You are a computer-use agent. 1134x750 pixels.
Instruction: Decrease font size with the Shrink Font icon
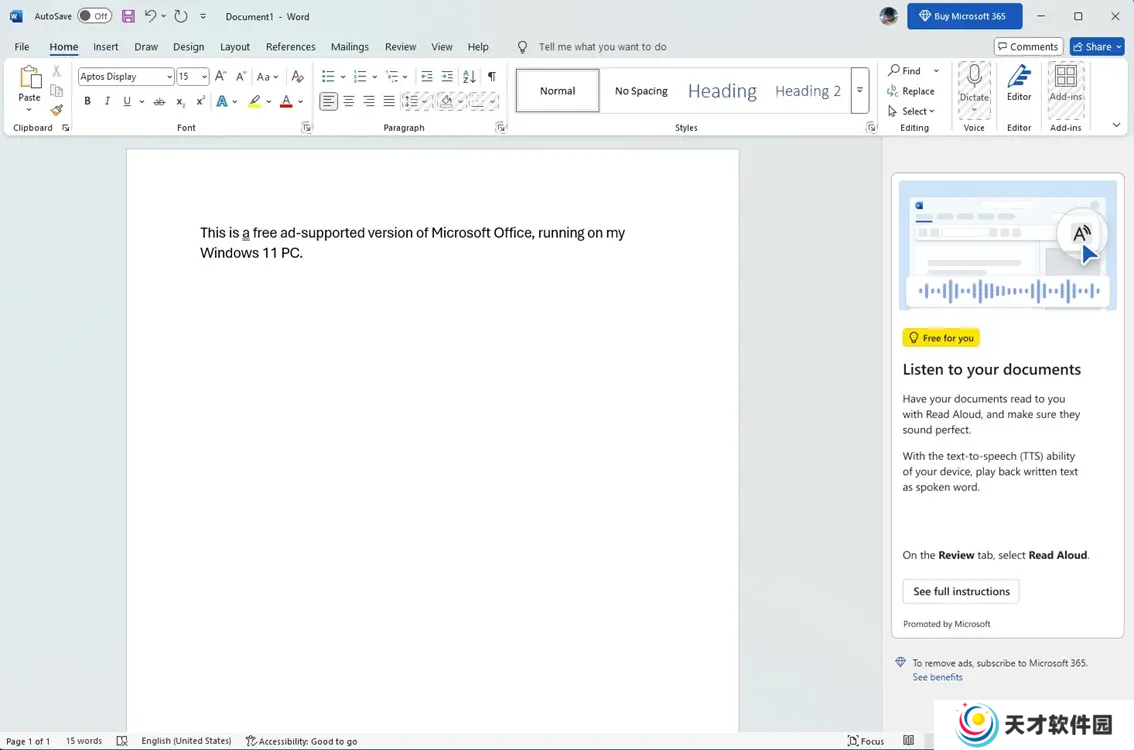point(242,76)
